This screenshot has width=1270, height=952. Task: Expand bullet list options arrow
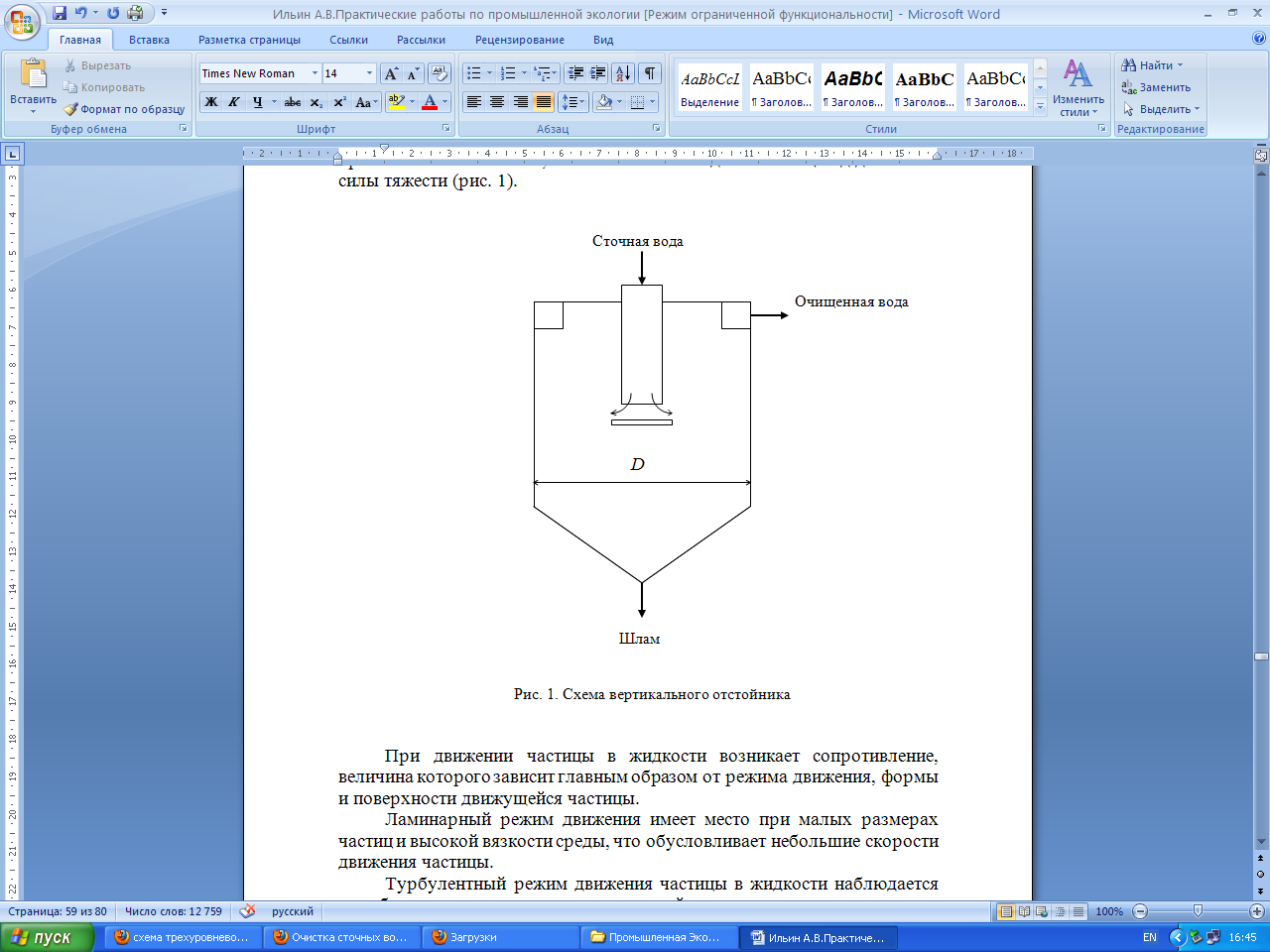489,73
